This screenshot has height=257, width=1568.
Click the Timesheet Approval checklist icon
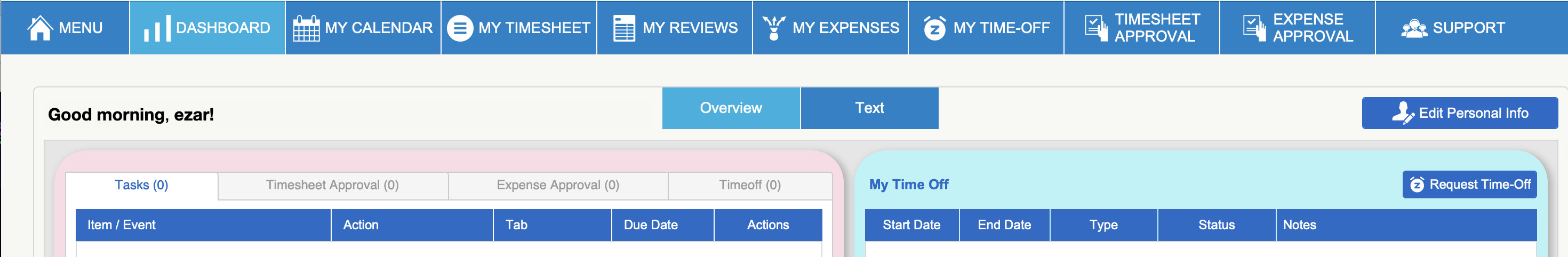[x=1096, y=29]
